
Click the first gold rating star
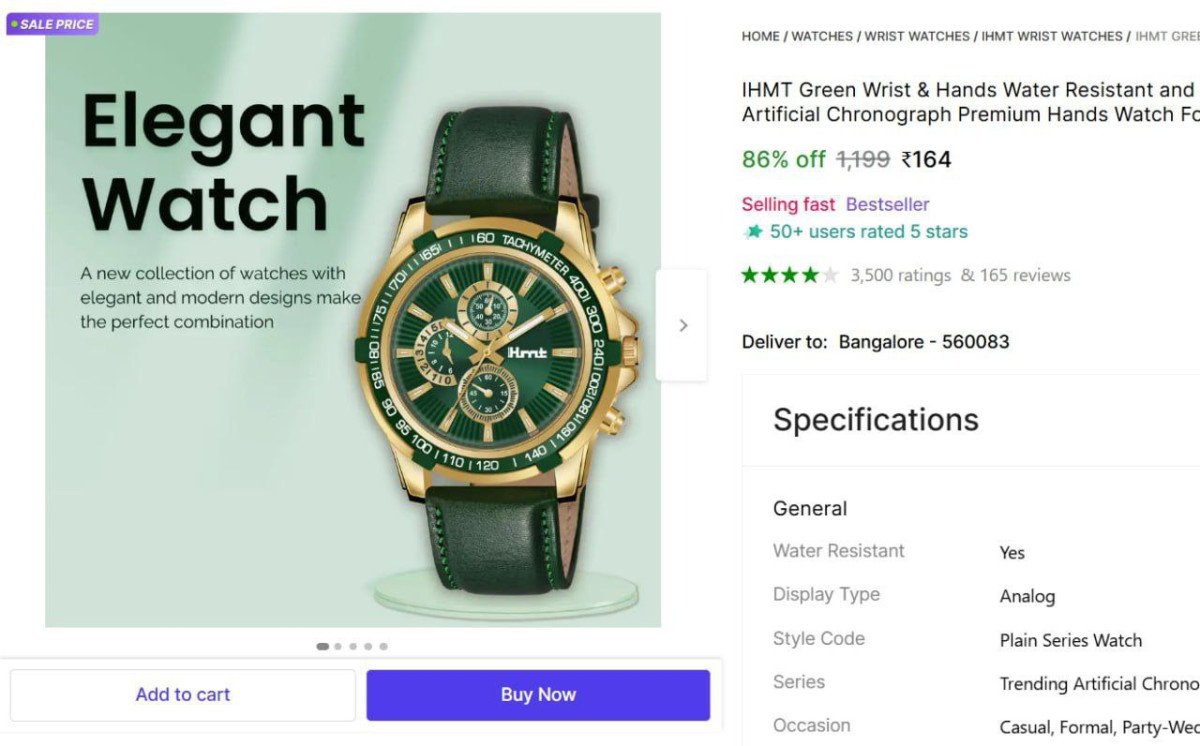coord(747,274)
